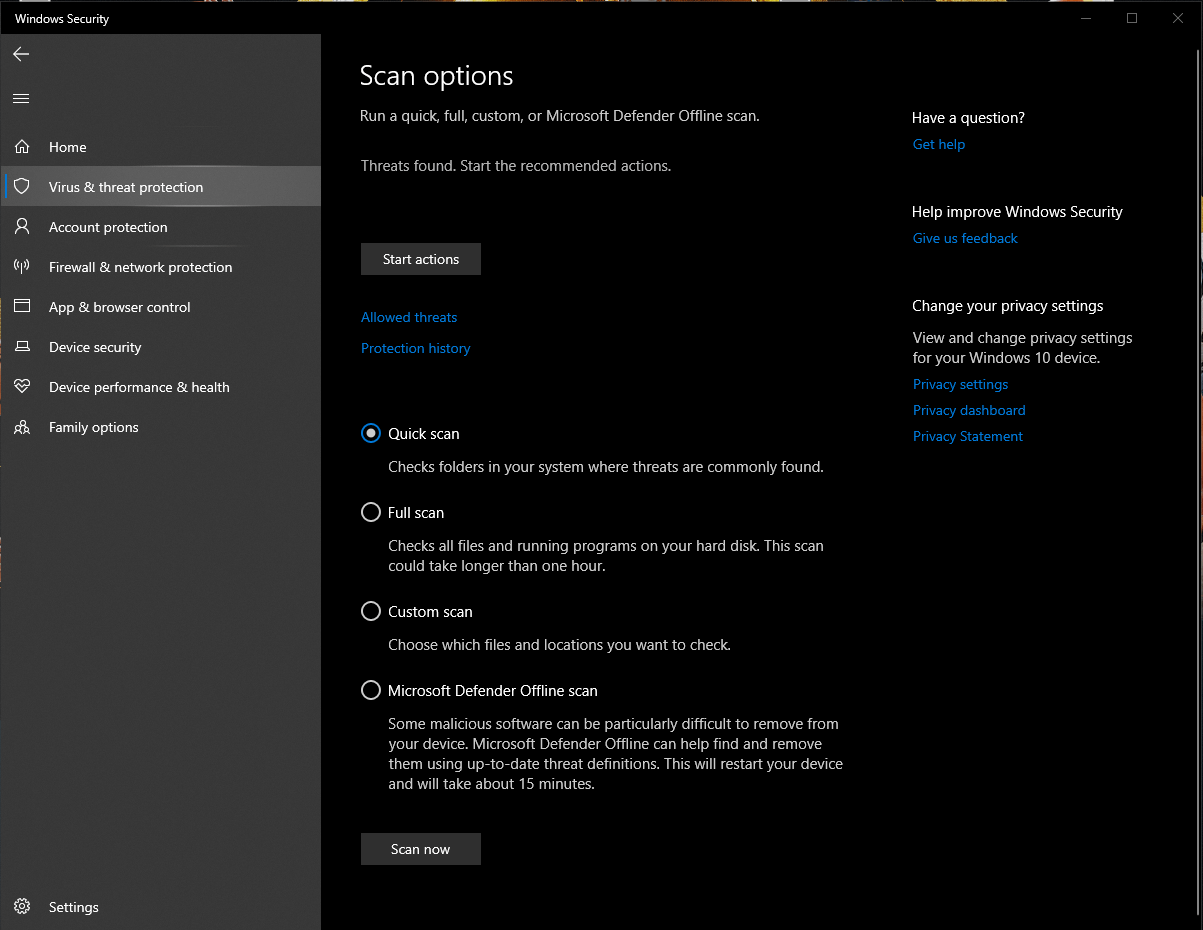The height and width of the screenshot is (930, 1203).
Task: Open Firewall & network protection section
Action: pos(161,267)
